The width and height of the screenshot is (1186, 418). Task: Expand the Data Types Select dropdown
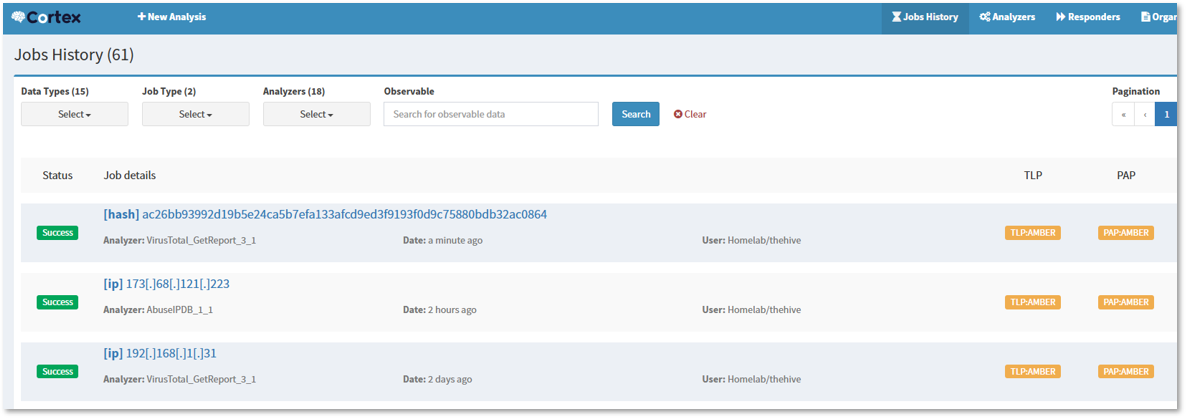click(x=74, y=114)
